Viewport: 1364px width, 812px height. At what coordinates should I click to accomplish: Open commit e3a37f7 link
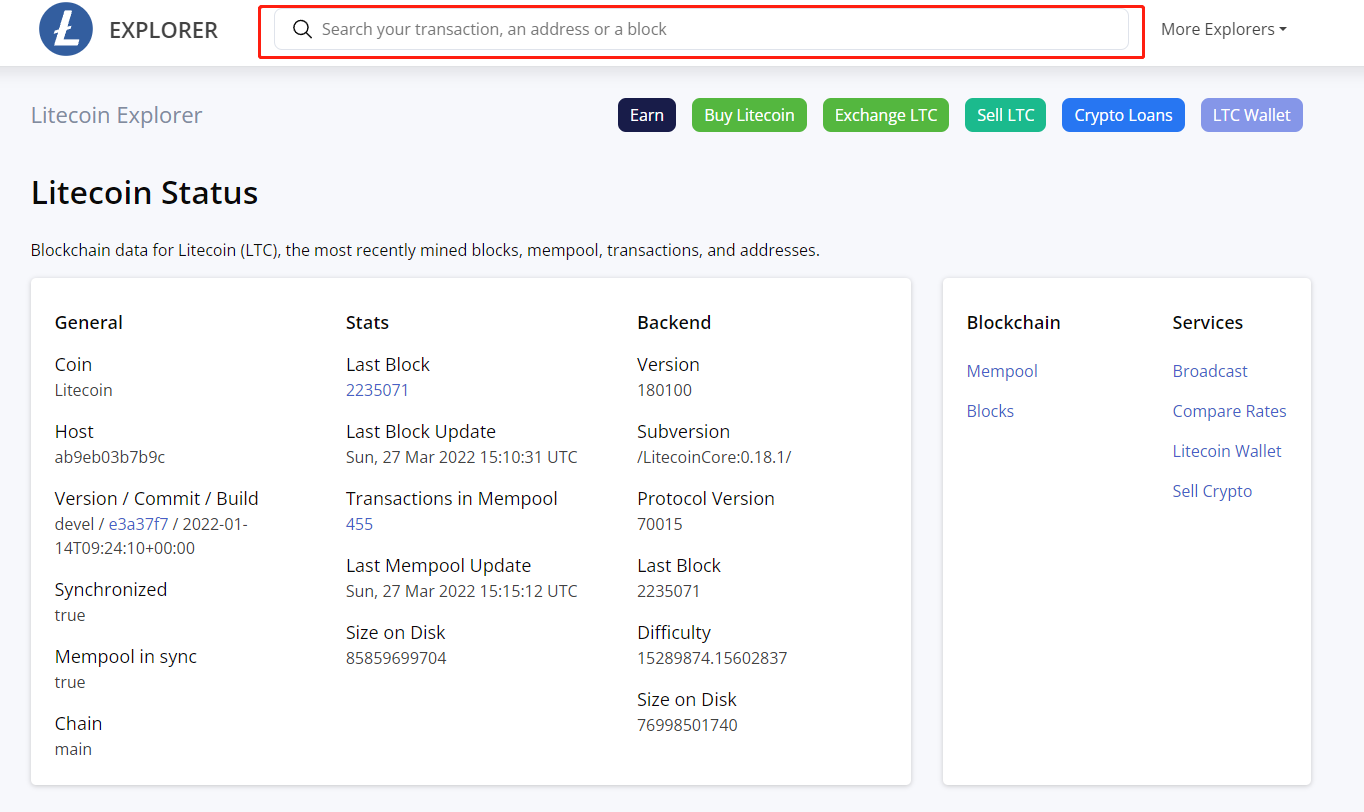coord(138,524)
